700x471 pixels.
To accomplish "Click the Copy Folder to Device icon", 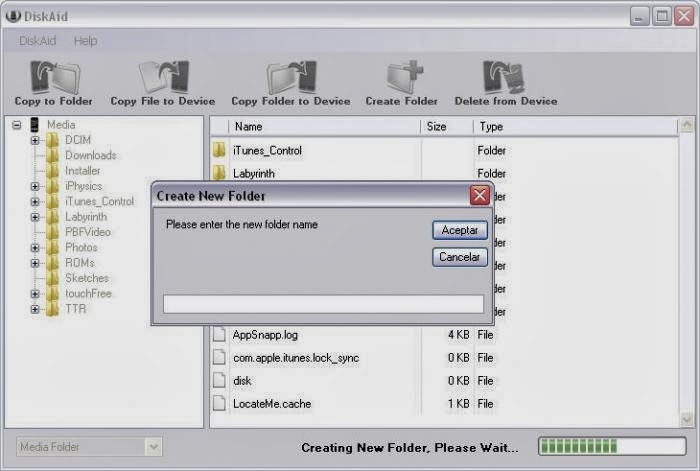I will click(x=292, y=77).
